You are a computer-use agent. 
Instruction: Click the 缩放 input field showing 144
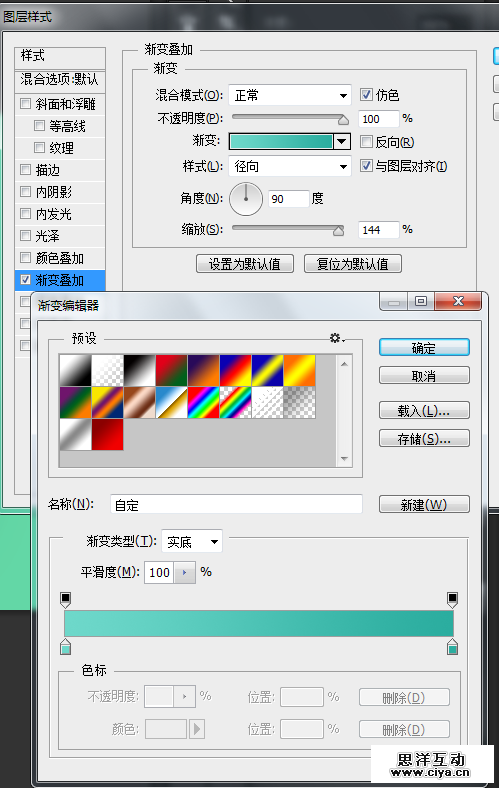coord(378,230)
